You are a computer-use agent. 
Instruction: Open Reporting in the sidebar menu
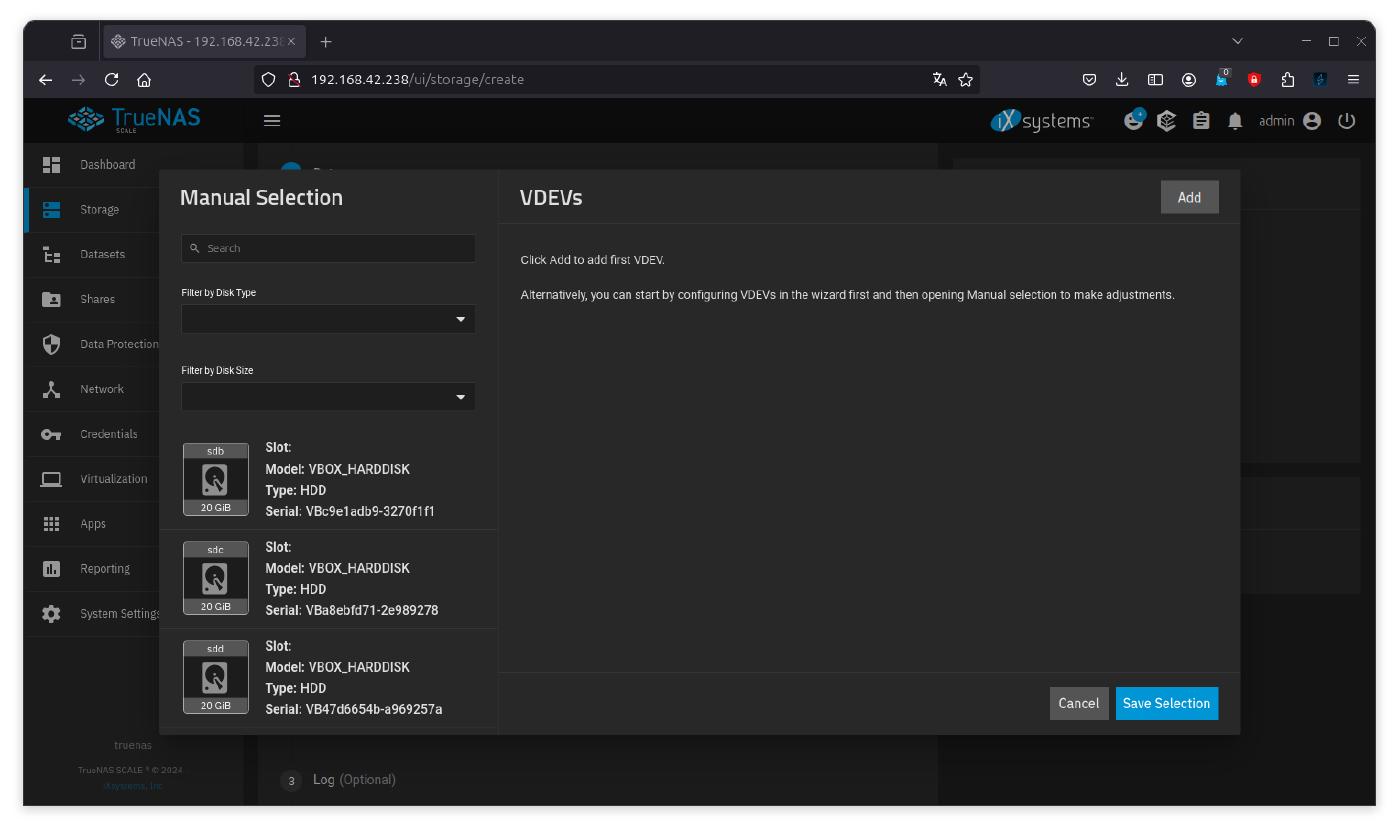(x=104, y=569)
